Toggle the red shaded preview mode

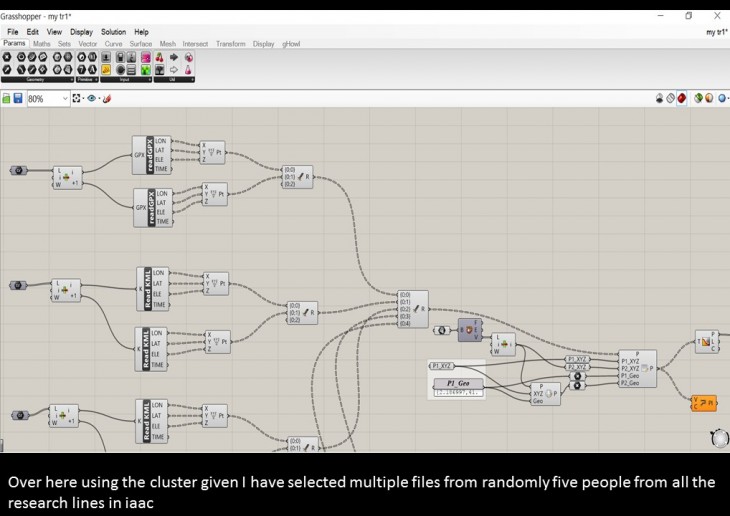point(682,99)
